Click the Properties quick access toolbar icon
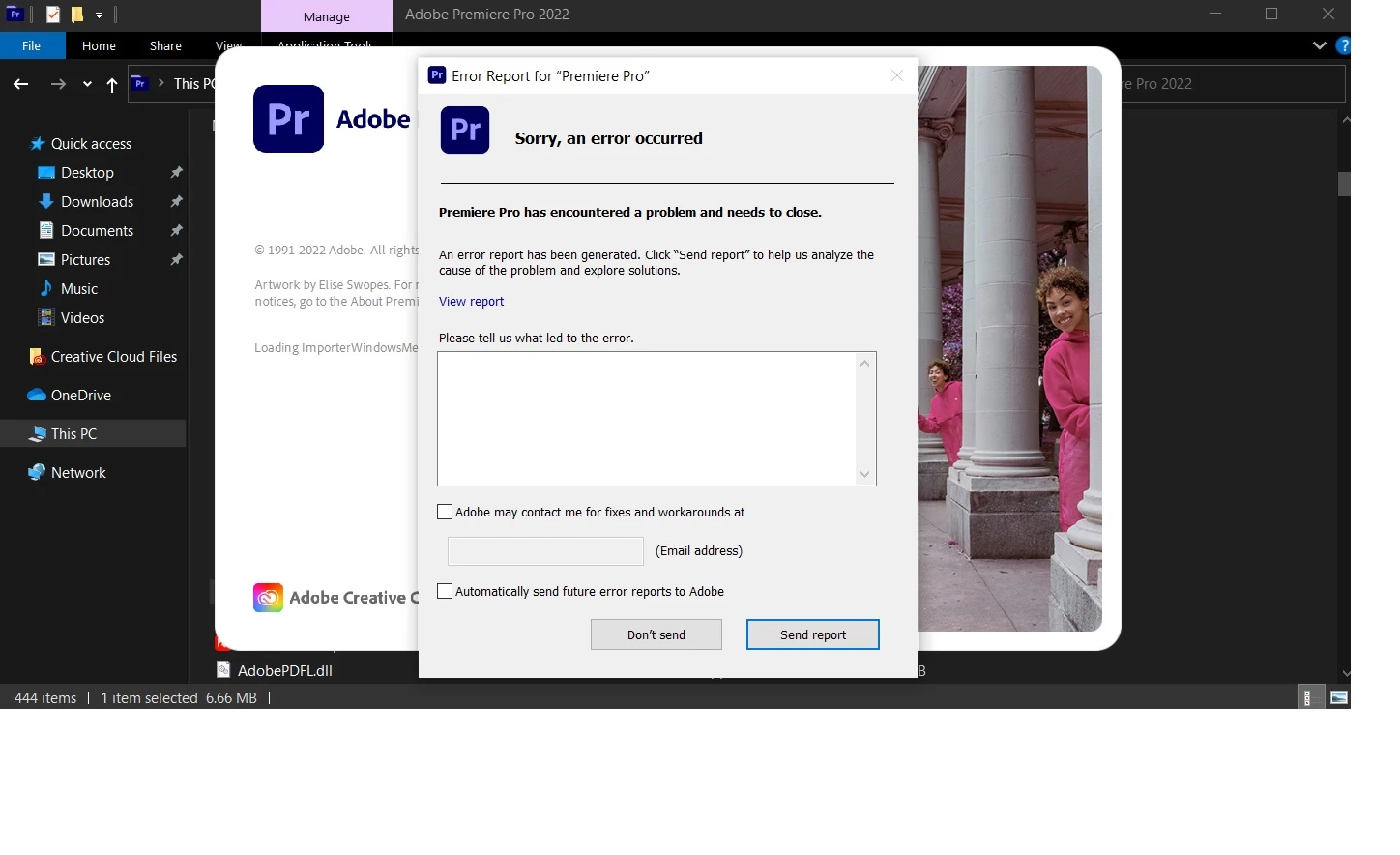Screen dimensions: 1400x855 click(x=52, y=15)
